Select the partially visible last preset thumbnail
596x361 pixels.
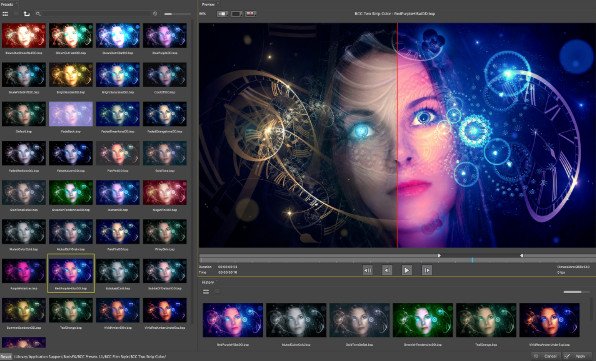pos(24,342)
